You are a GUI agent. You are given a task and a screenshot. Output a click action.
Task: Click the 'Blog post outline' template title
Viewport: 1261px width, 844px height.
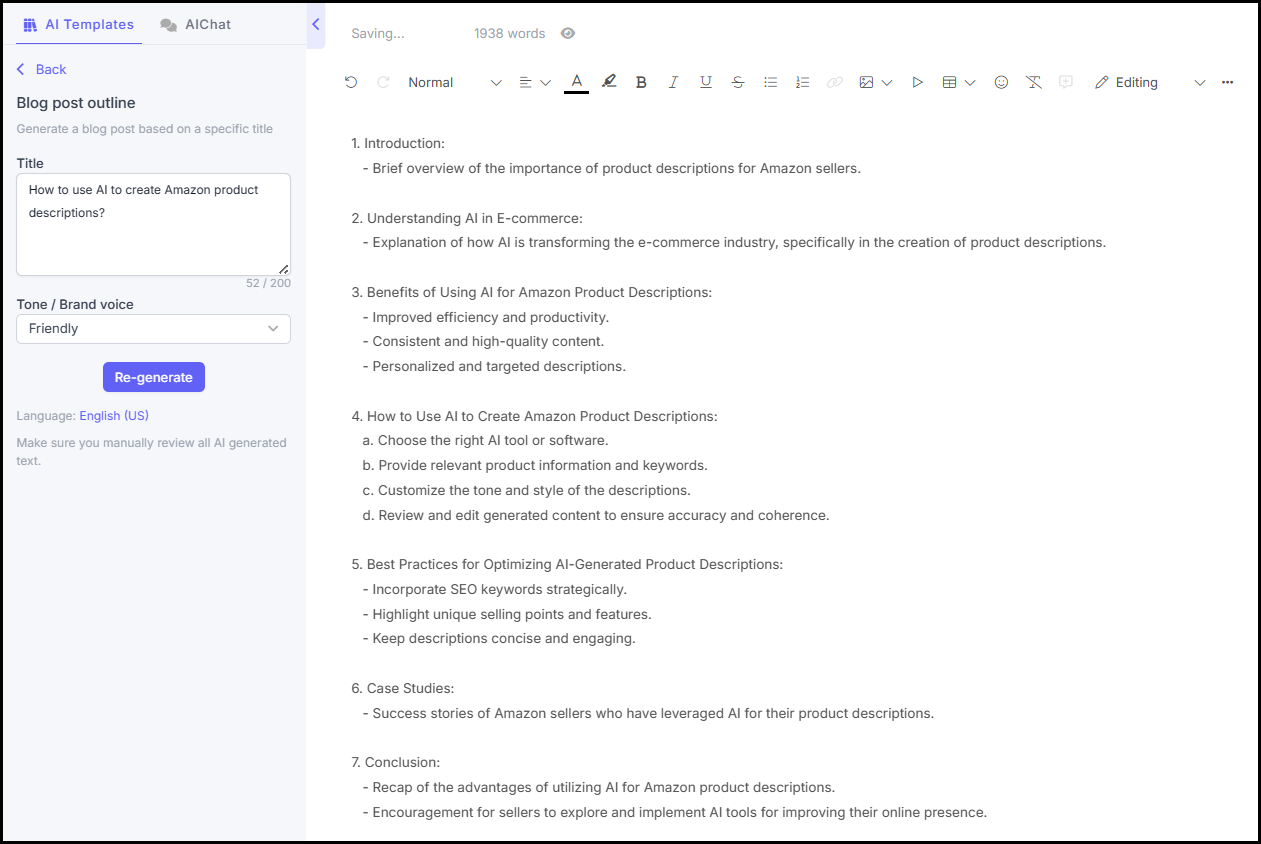tap(76, 103)
